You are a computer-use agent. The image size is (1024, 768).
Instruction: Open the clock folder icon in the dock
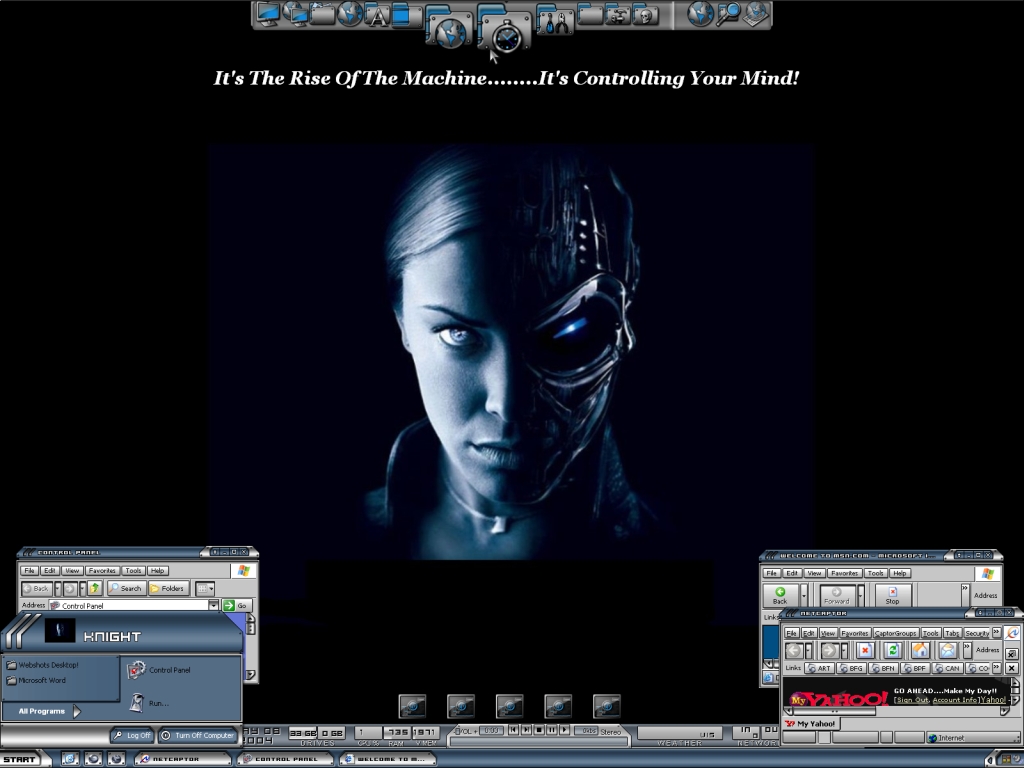[506, 34]
